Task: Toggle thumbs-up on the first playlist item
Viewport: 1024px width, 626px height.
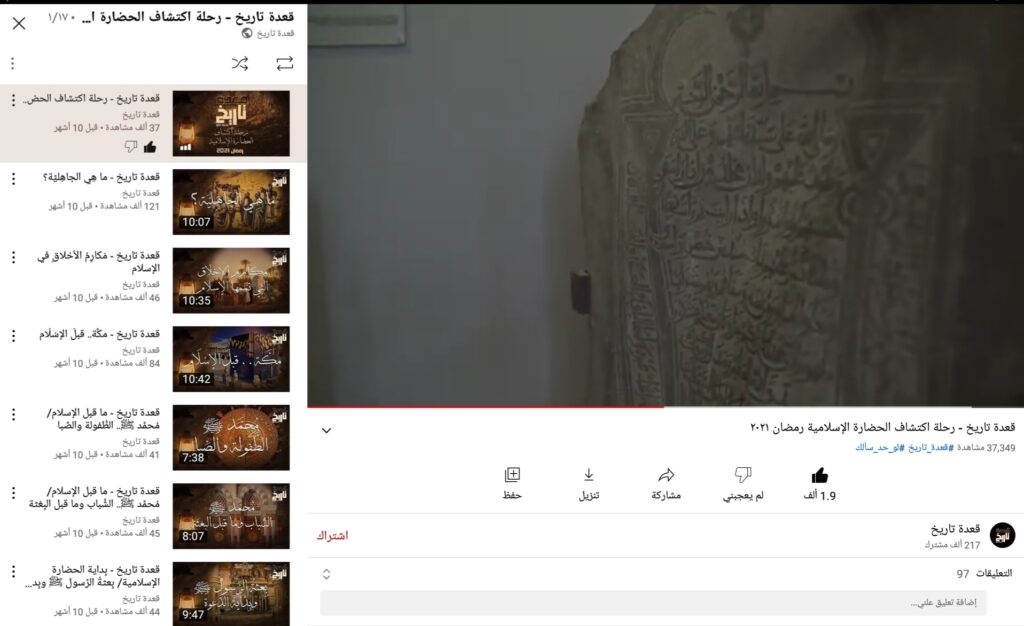Action: tap(150, 146)
